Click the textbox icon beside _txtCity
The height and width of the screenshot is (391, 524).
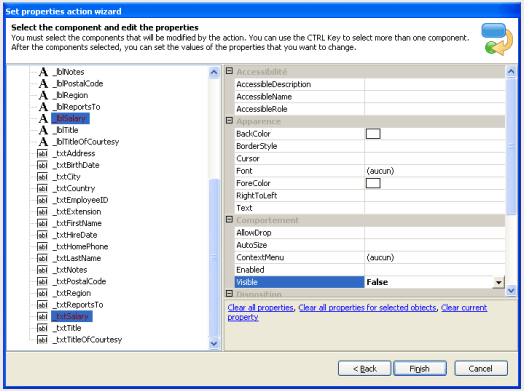point(42,177)
